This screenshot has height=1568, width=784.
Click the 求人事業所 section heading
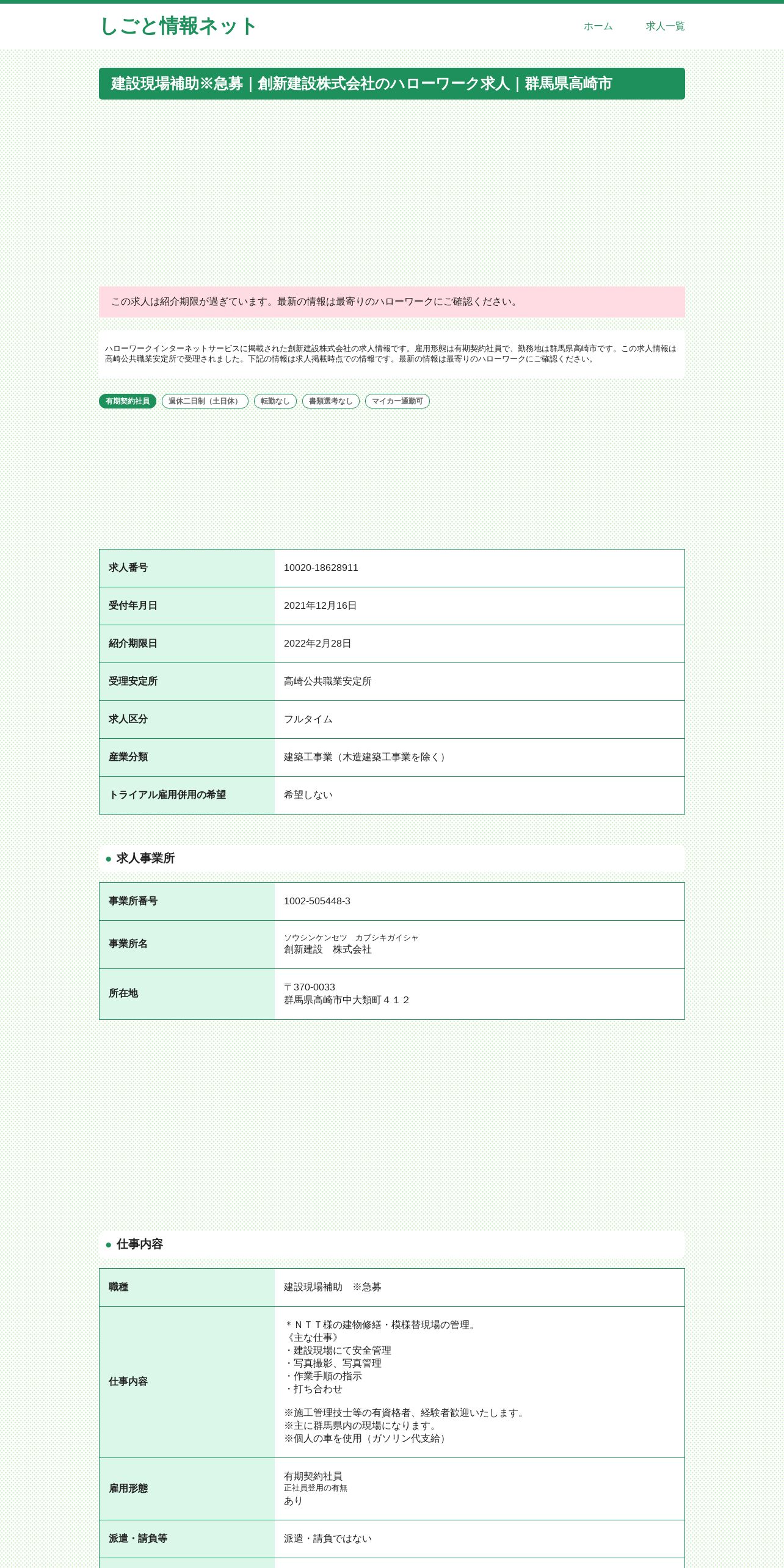coord(392,858)
